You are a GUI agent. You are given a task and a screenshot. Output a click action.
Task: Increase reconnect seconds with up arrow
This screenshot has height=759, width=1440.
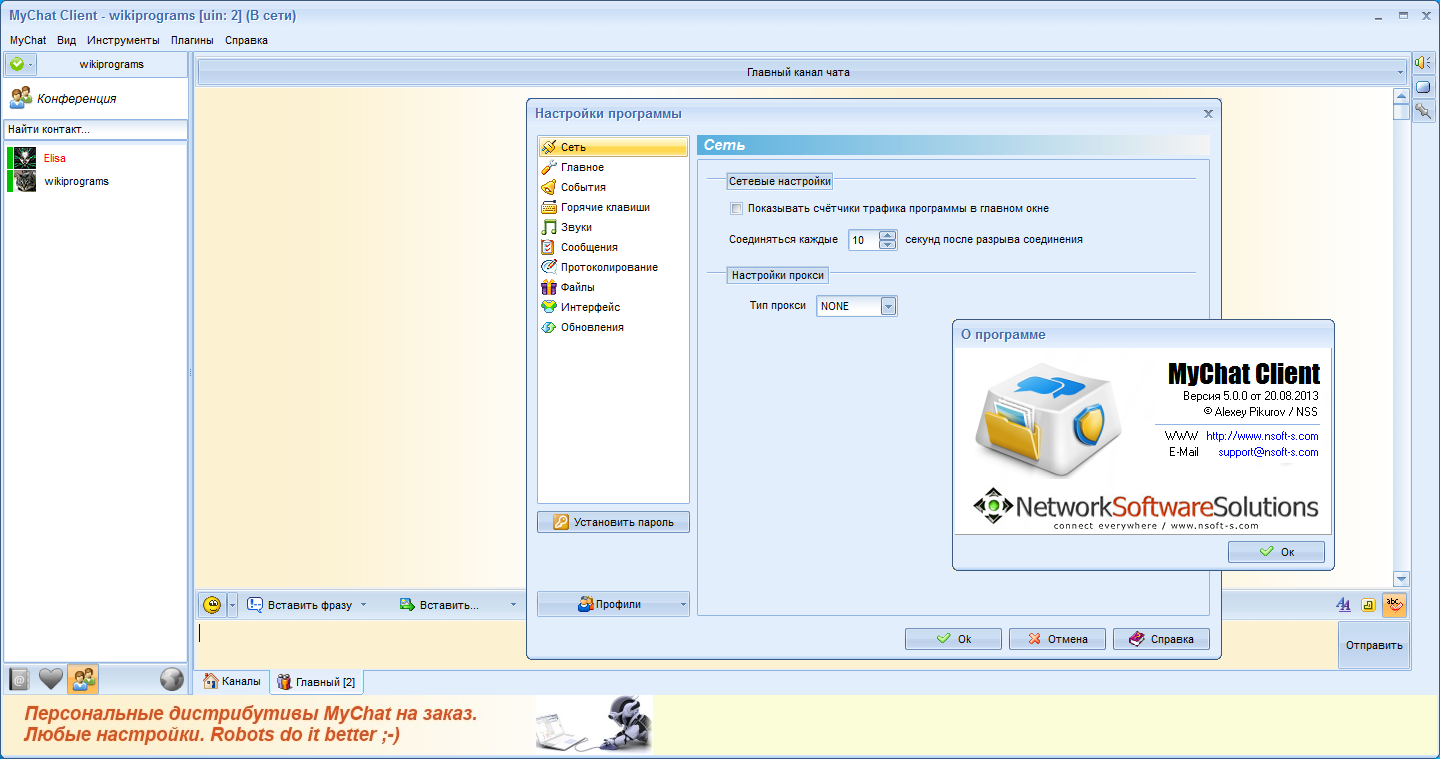coord(888,235)
